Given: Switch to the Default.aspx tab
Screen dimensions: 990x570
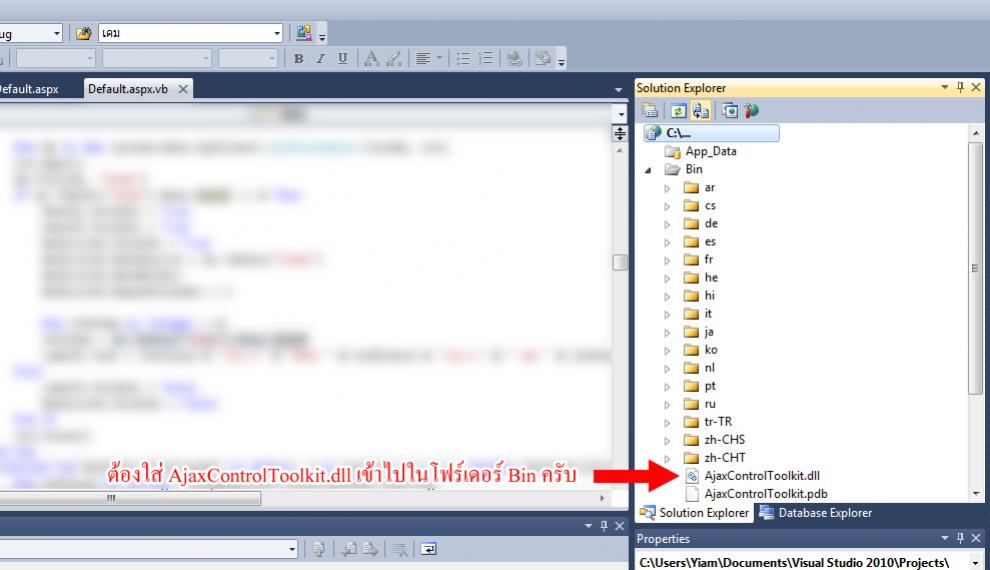Looking at the screenshot, I should point(29,89).
